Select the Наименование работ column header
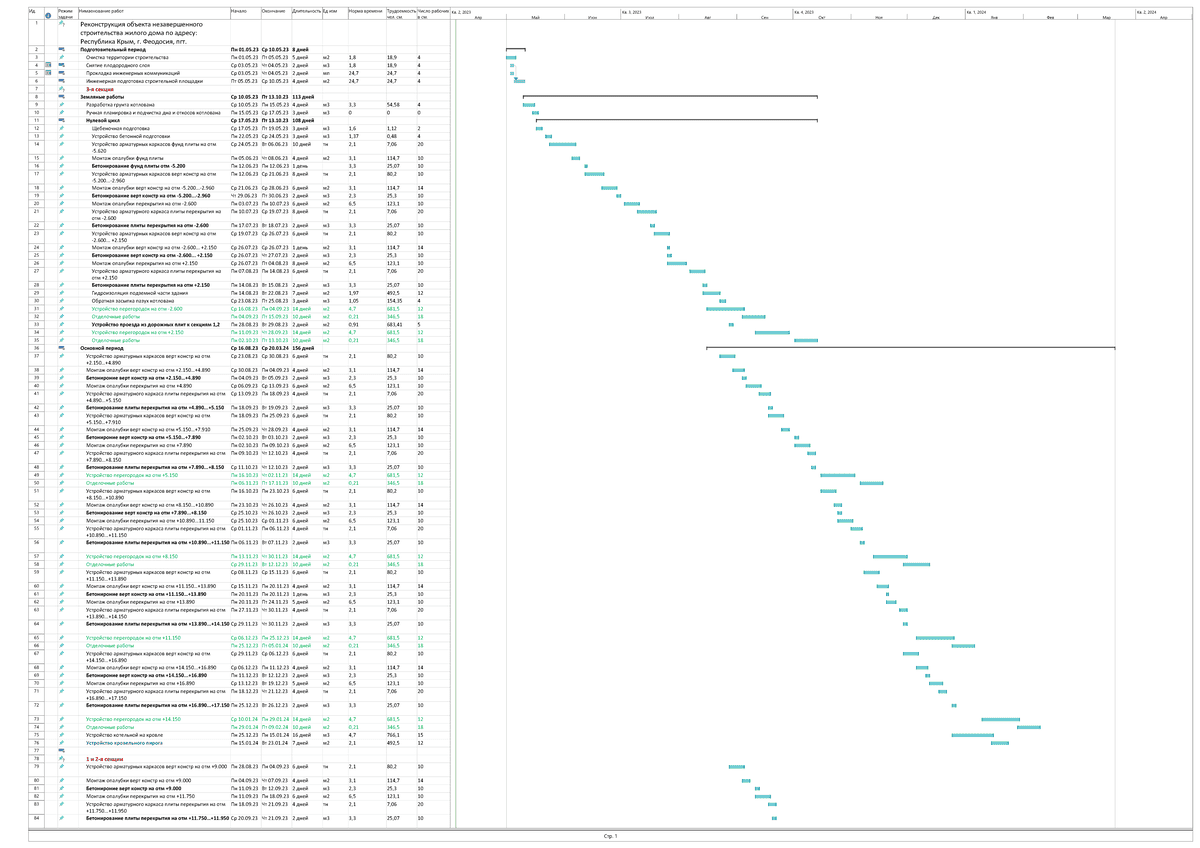 point(150,11)
